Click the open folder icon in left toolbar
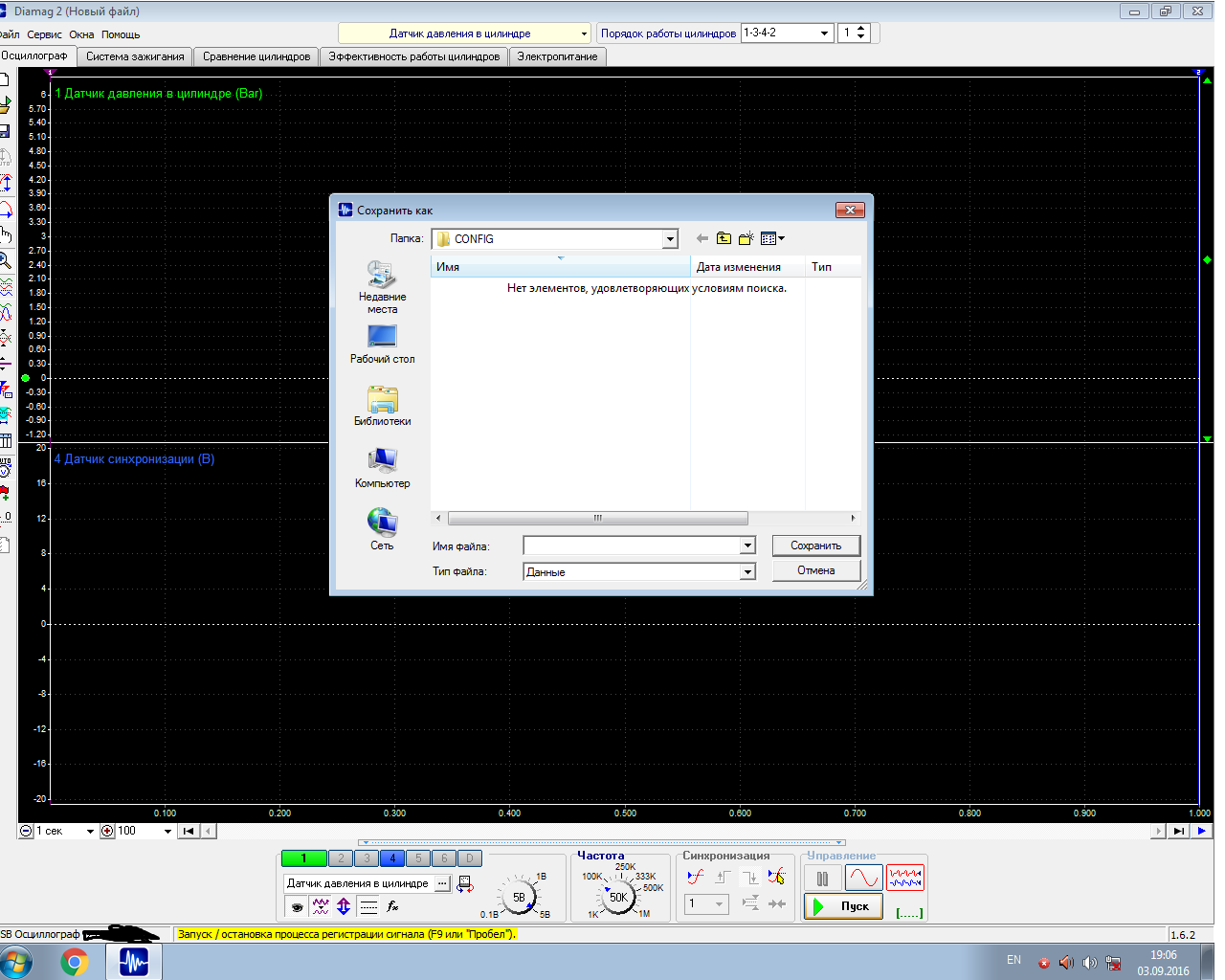This screenshot has height=980, width=1225. tap(4, 105)
